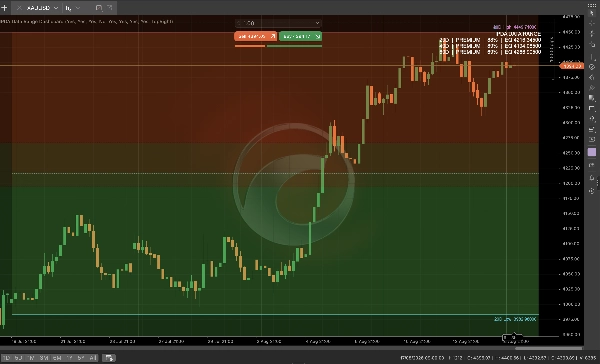Select the vertical line drawing tool
Screen dimensions: 600x364
tap(592, 56)
